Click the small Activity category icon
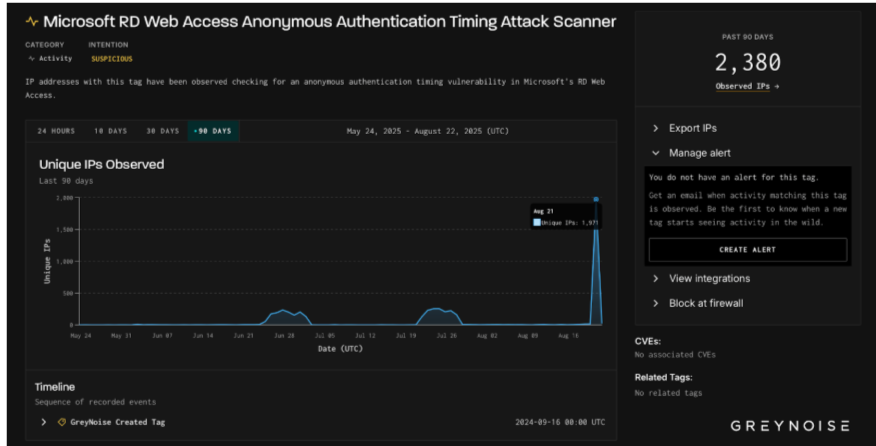This screenshot has height=446, width=876. [x=31, y=59]
